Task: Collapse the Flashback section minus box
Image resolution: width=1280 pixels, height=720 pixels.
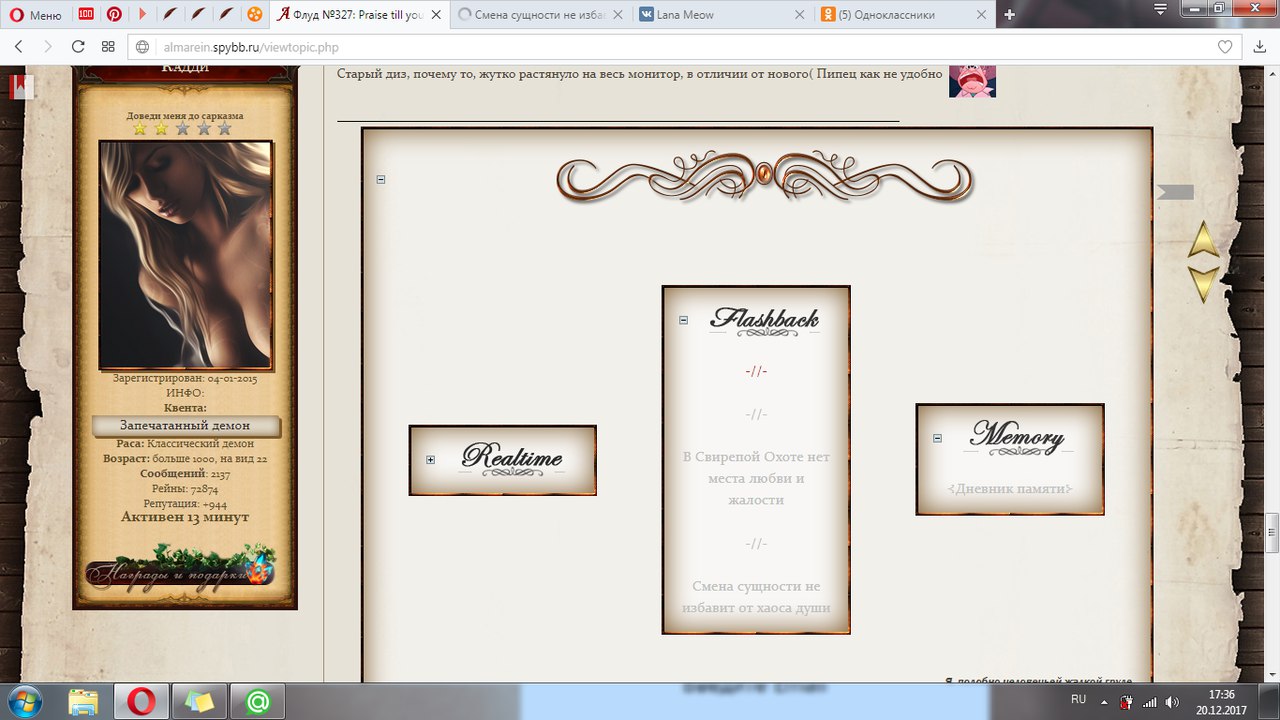Action: [684, 320]
